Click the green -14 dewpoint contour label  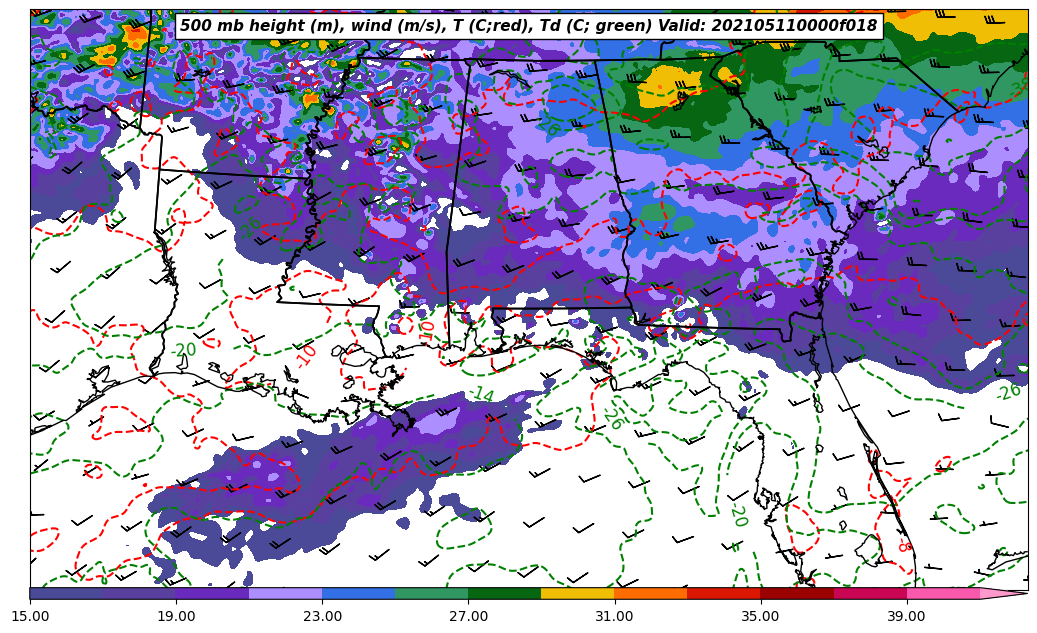pyautogui.click(x=483, y=395)
